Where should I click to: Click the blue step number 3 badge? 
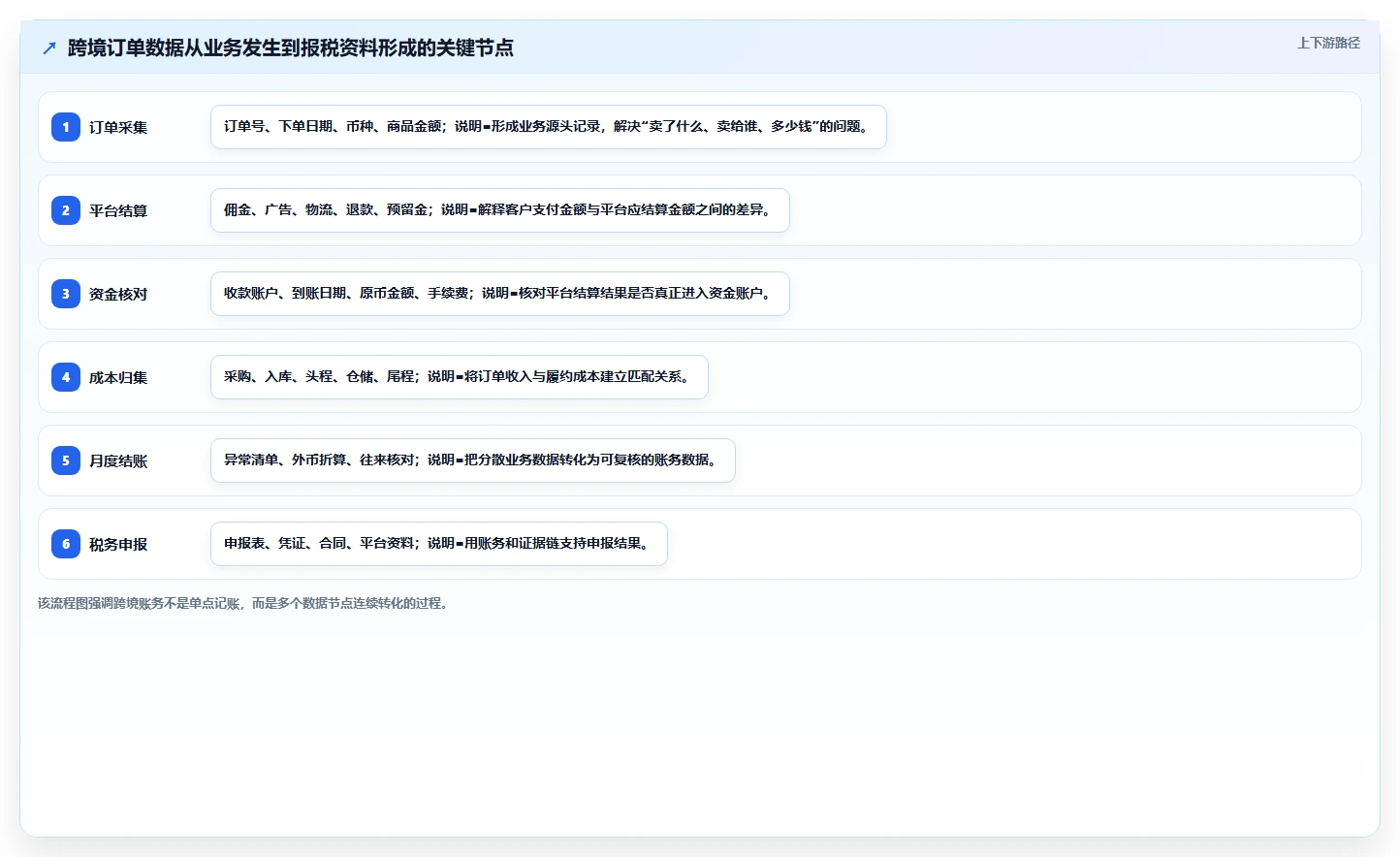[x=66, y=294]
